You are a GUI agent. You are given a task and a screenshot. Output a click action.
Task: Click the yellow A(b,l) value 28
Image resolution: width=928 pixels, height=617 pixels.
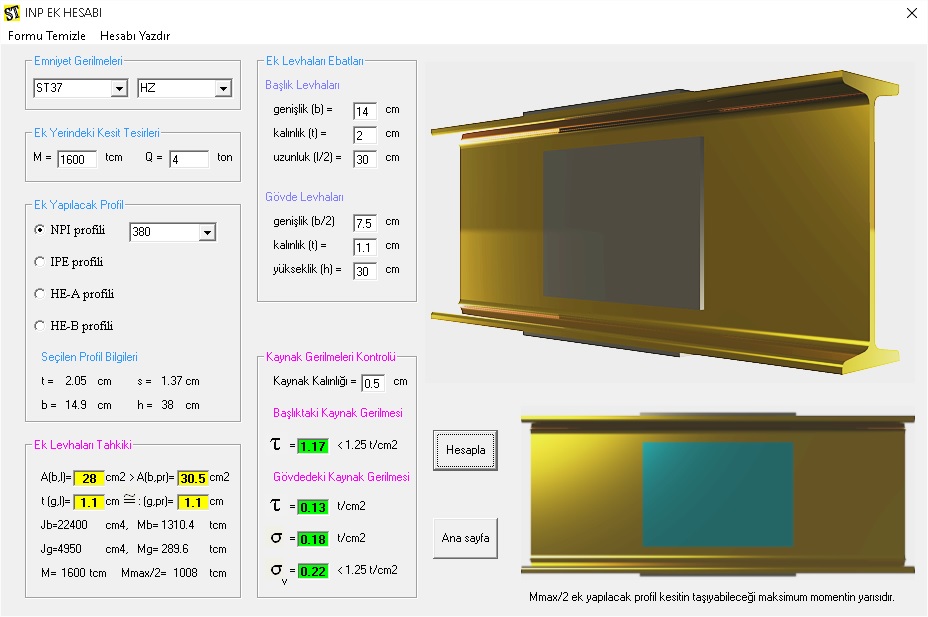click(x=89, y=478)
